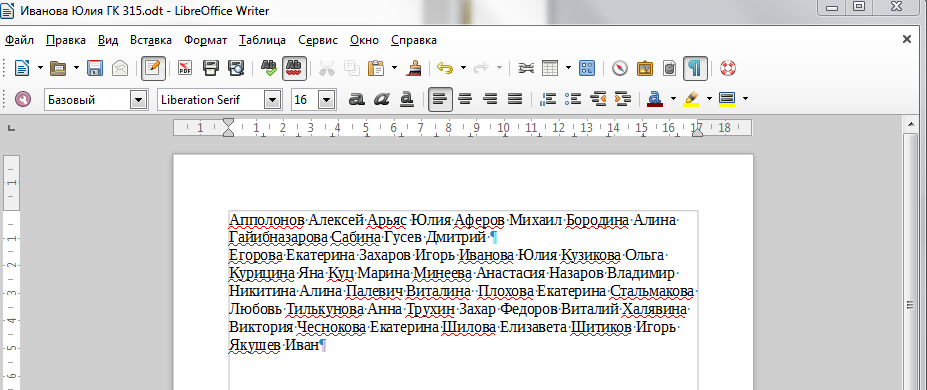927x390 pixels.
Task: Save the document with the floppy disk icon
Action: (95, 69)
